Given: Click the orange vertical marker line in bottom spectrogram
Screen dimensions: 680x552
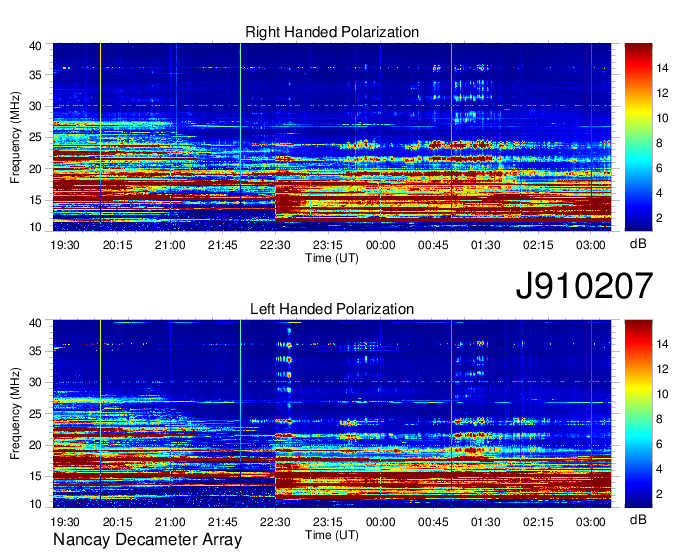Looking at the screenshot, I should point(451,403).
